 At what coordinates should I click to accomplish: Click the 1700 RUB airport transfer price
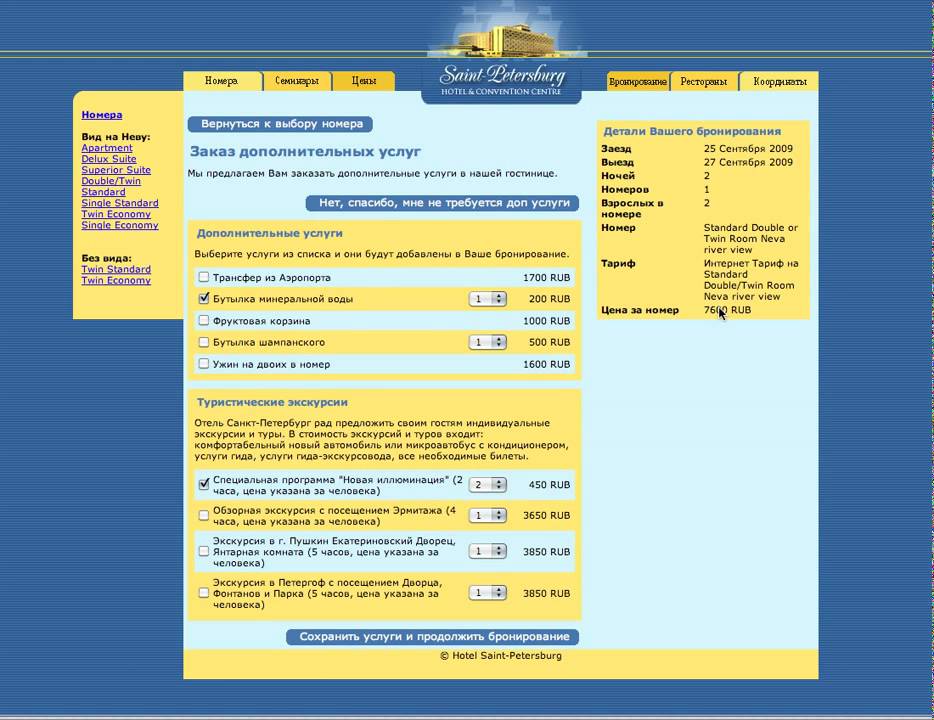tap(546, 278)
